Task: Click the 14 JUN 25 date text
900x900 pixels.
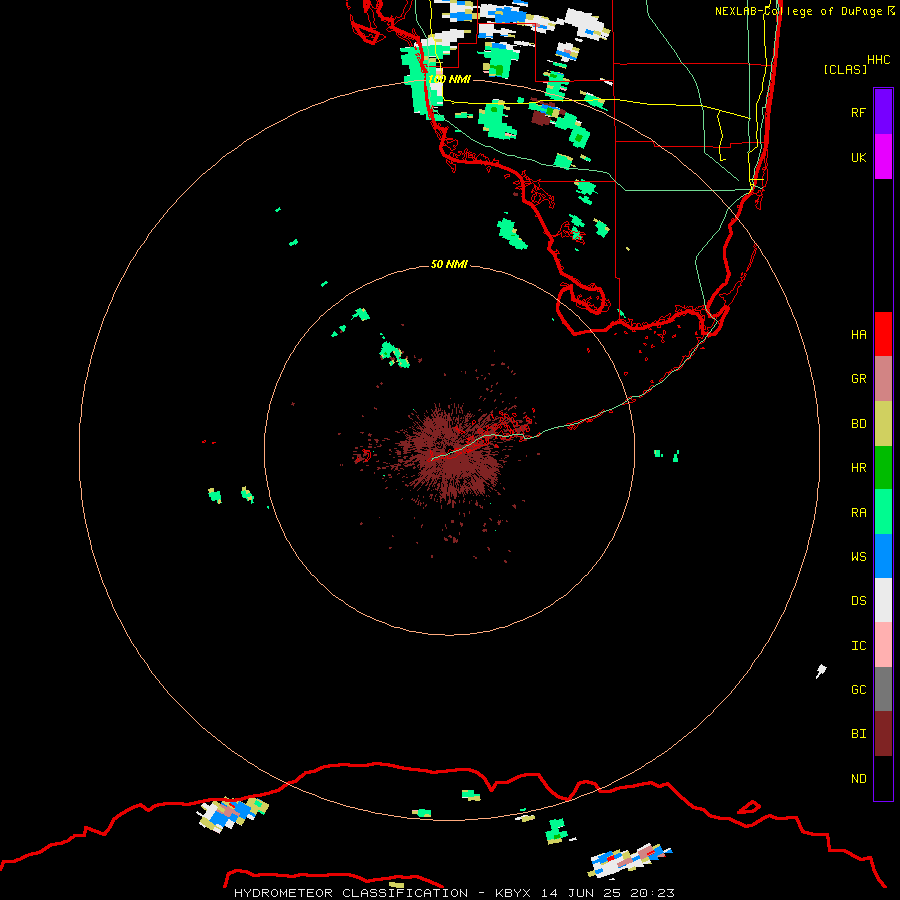Action: click(581, 893)
